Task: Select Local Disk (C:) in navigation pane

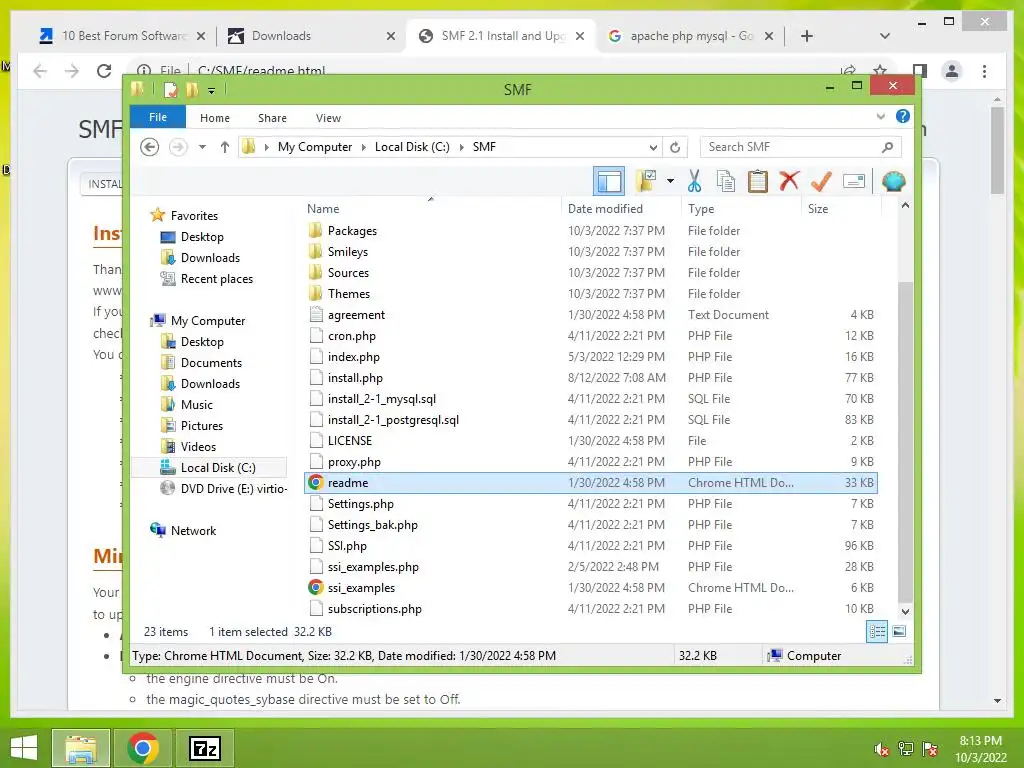Action: (217, 468)
